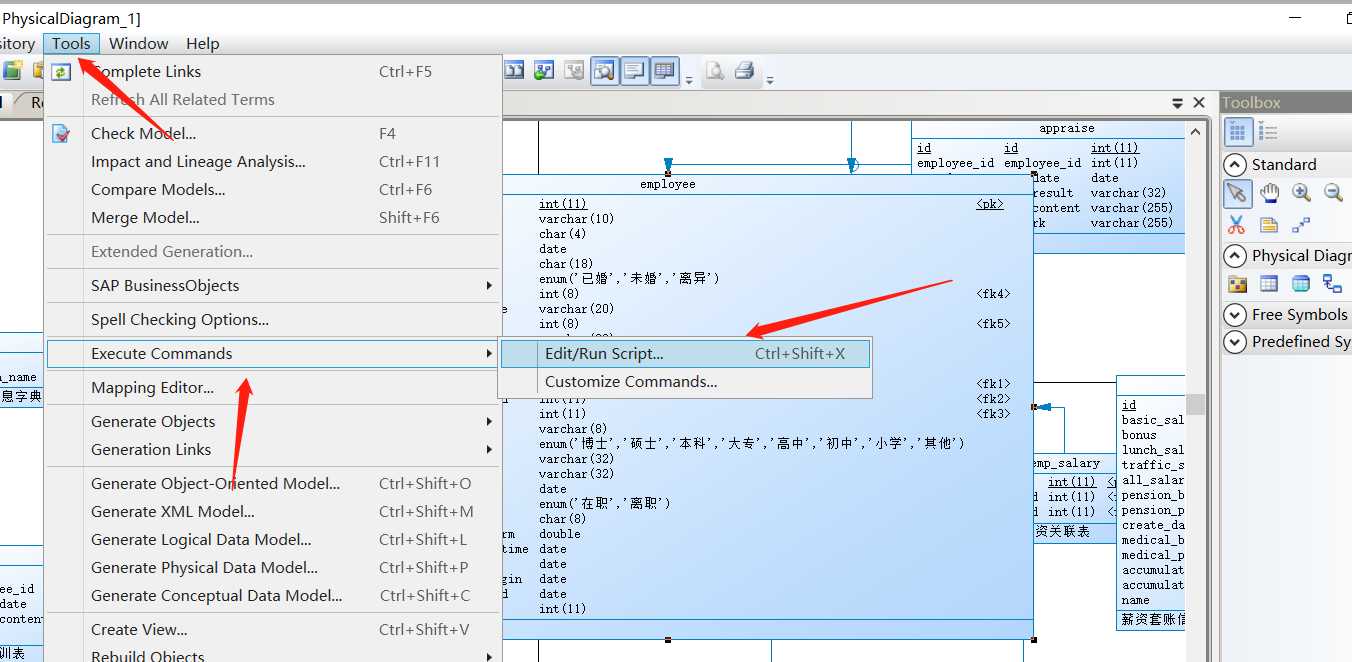Choose Complete Links menu entry

point(272,72)
